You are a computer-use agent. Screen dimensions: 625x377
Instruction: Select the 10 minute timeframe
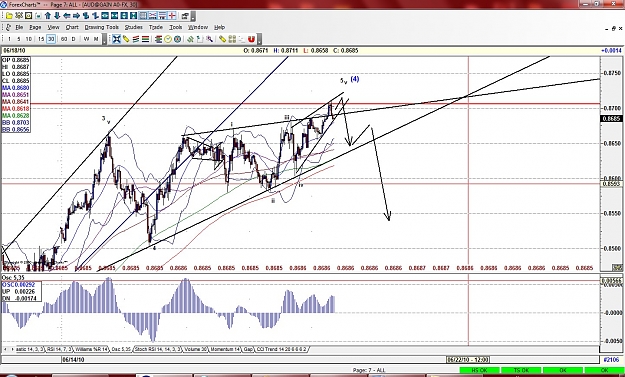(28, 39)
